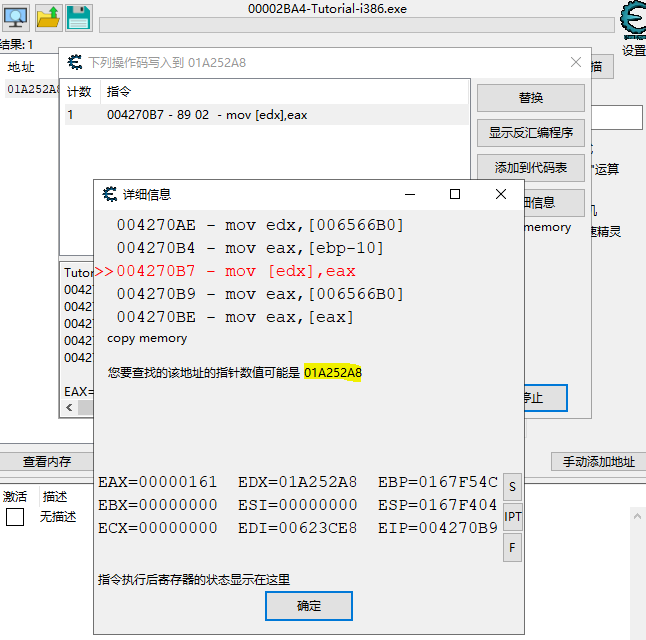Click the EAX=00000161 register value
646x640 pixels.
(x=157, y=482)
